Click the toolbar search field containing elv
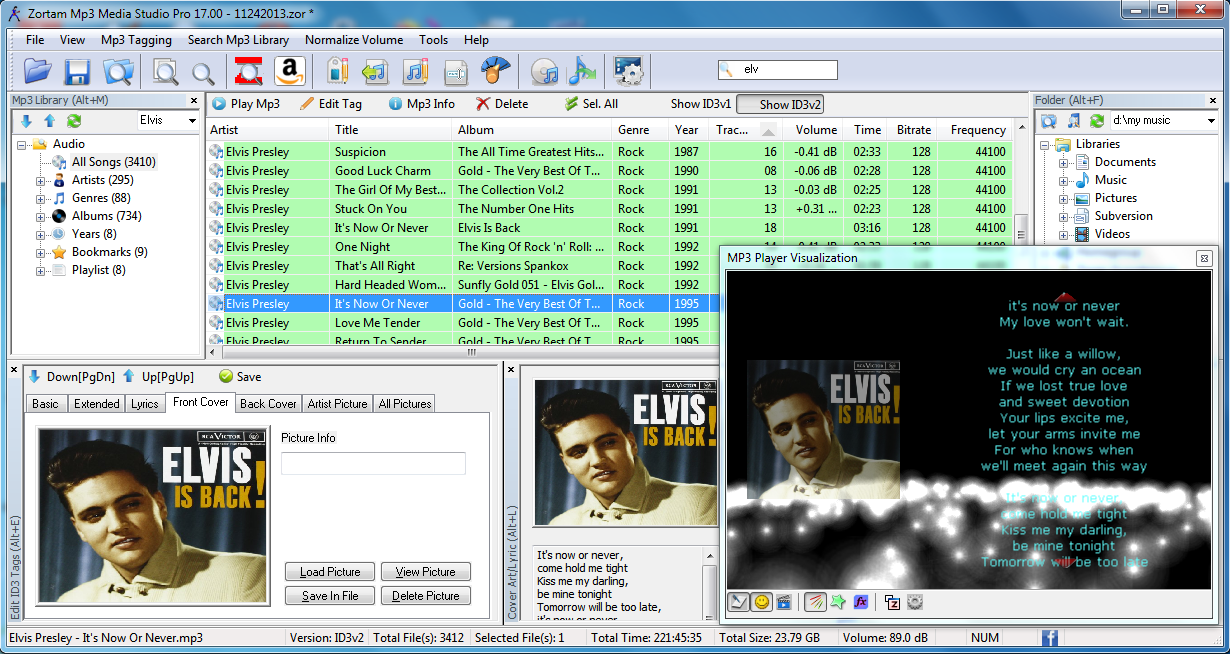 pos(777,70)
